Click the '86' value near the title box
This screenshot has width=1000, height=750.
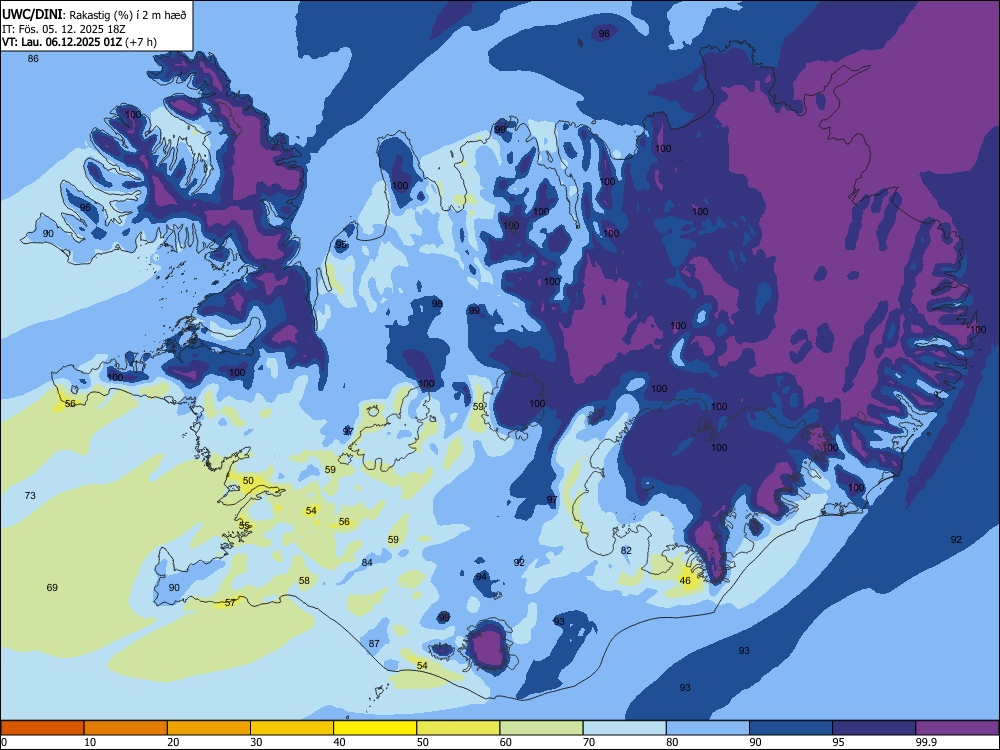(33, 59)
